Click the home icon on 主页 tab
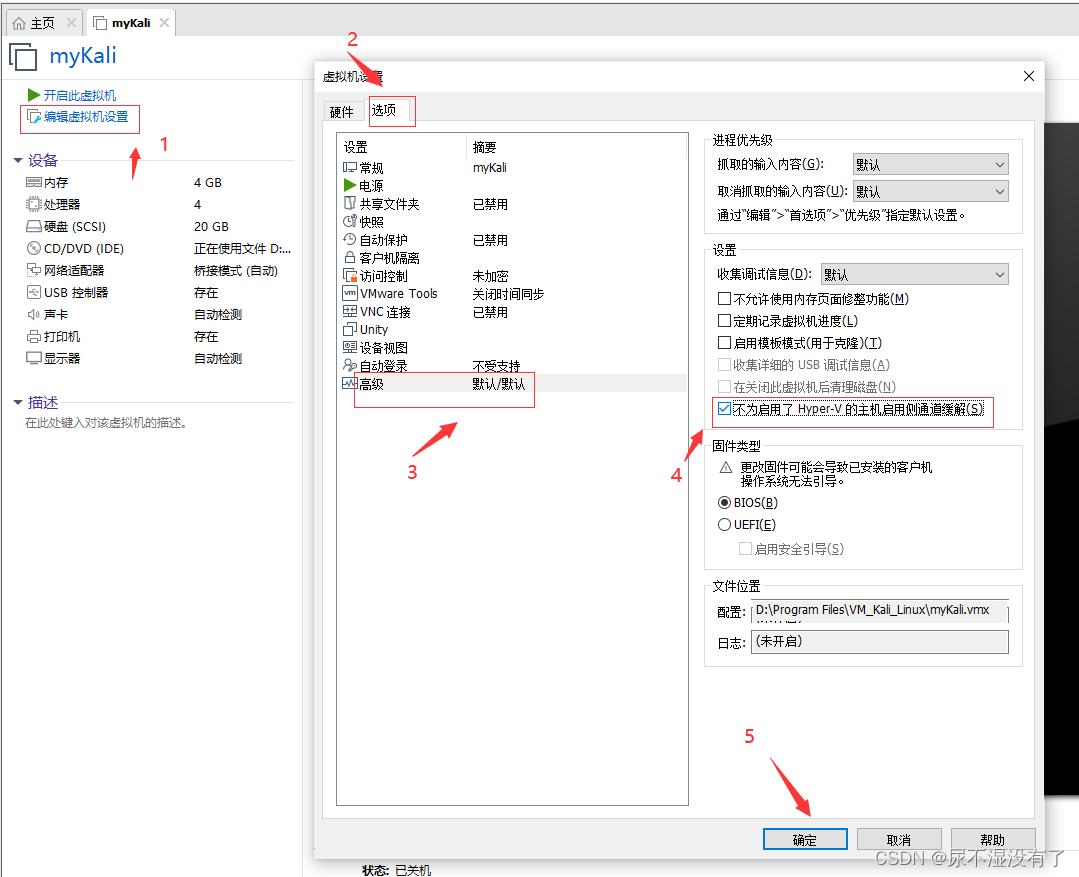The height and width of the screenshot is (877, 1079). [x=19, y=23]
